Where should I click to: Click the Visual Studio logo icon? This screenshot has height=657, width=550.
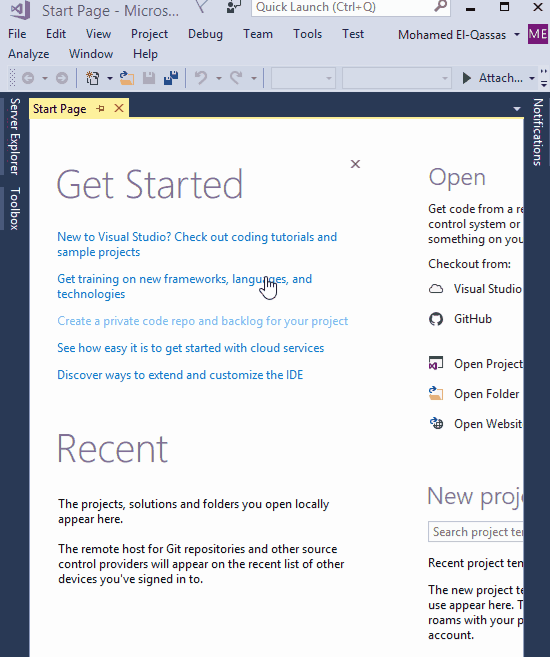(x=20, y=10)
